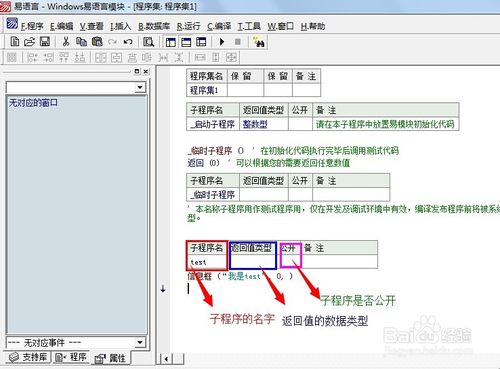Click the Undo arrow icon

[x=128, y=42]
